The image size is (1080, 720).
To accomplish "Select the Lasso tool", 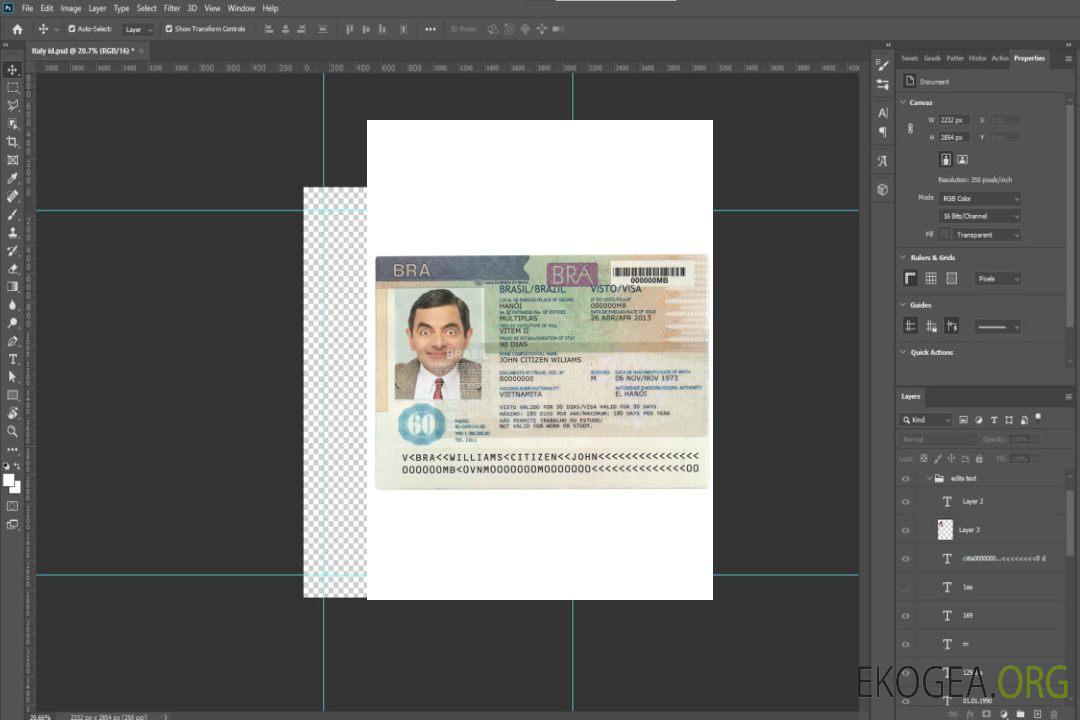I will 12,105.
